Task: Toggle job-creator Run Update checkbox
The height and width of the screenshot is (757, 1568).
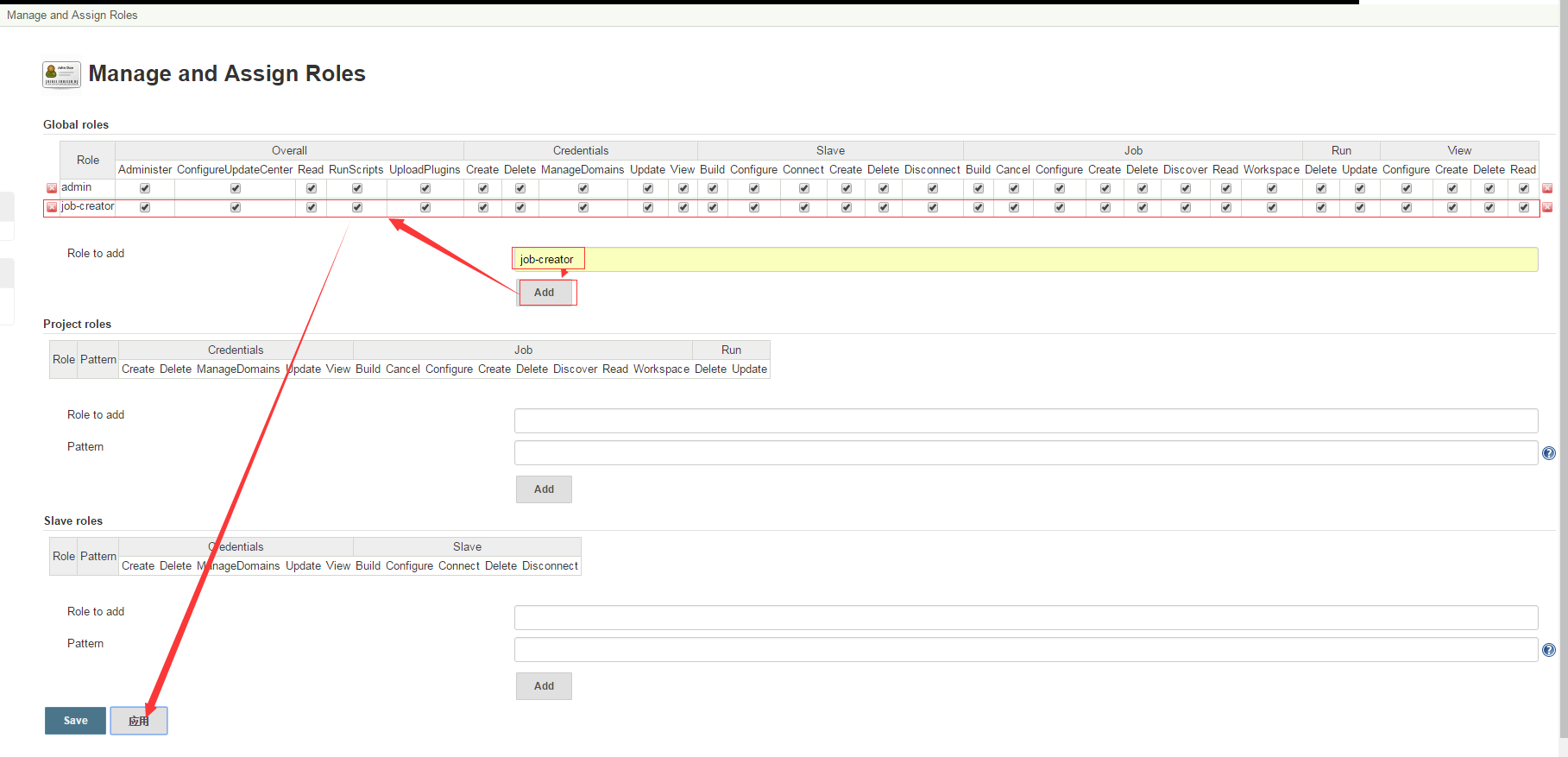Action: pyautogui.click(x=1360, y=207)
